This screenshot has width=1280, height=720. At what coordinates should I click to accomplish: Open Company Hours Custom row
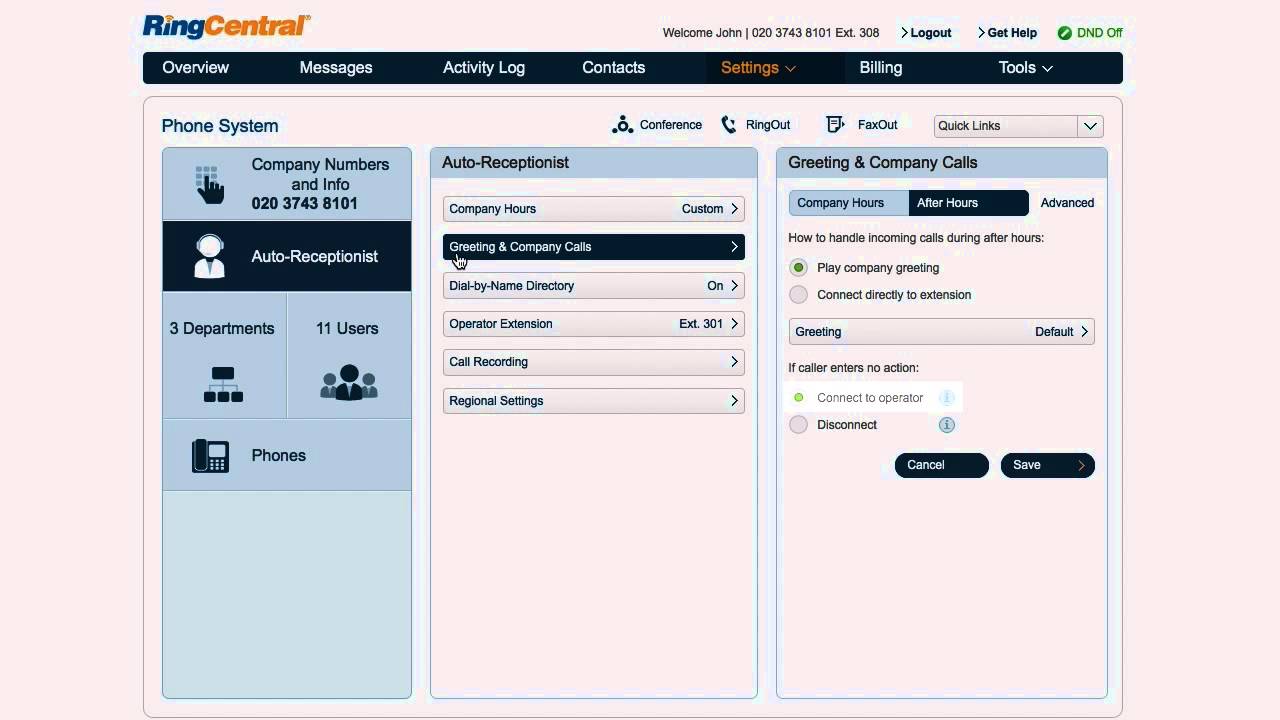point(594,209)
